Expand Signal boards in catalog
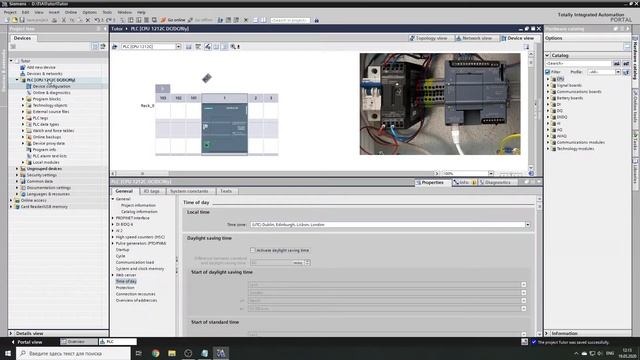The image size is (640, 360). [548, 85]
